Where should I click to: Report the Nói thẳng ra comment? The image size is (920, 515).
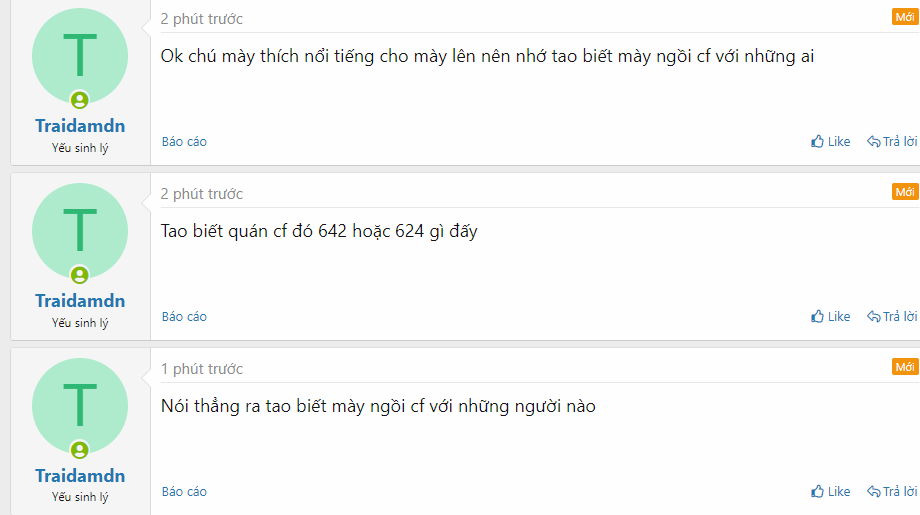[x=184, y=491]
